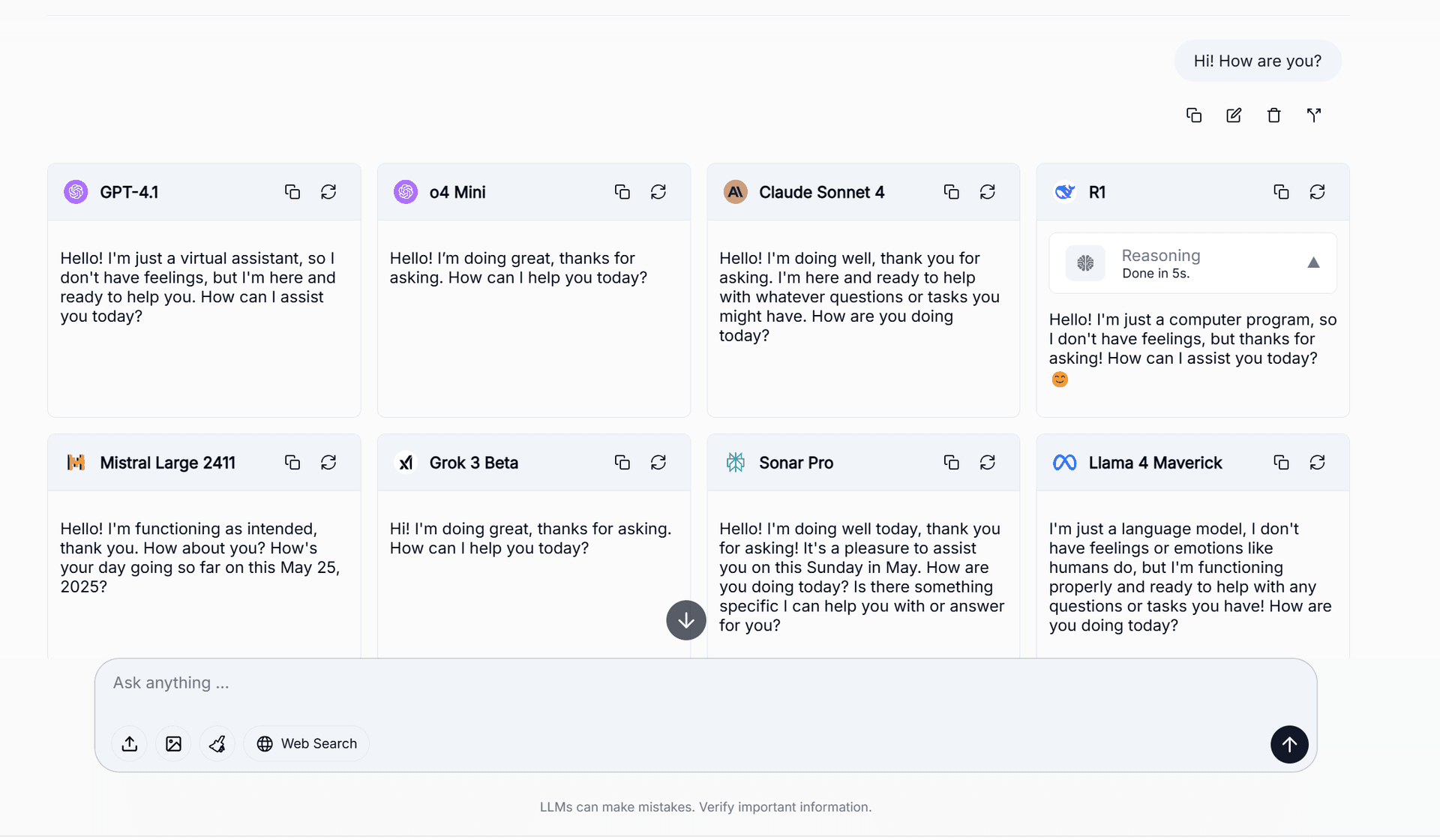Copy Sonar Pro's response
Image resolution: width=1440 pixels, height=840 pixels.
(951, 462)
